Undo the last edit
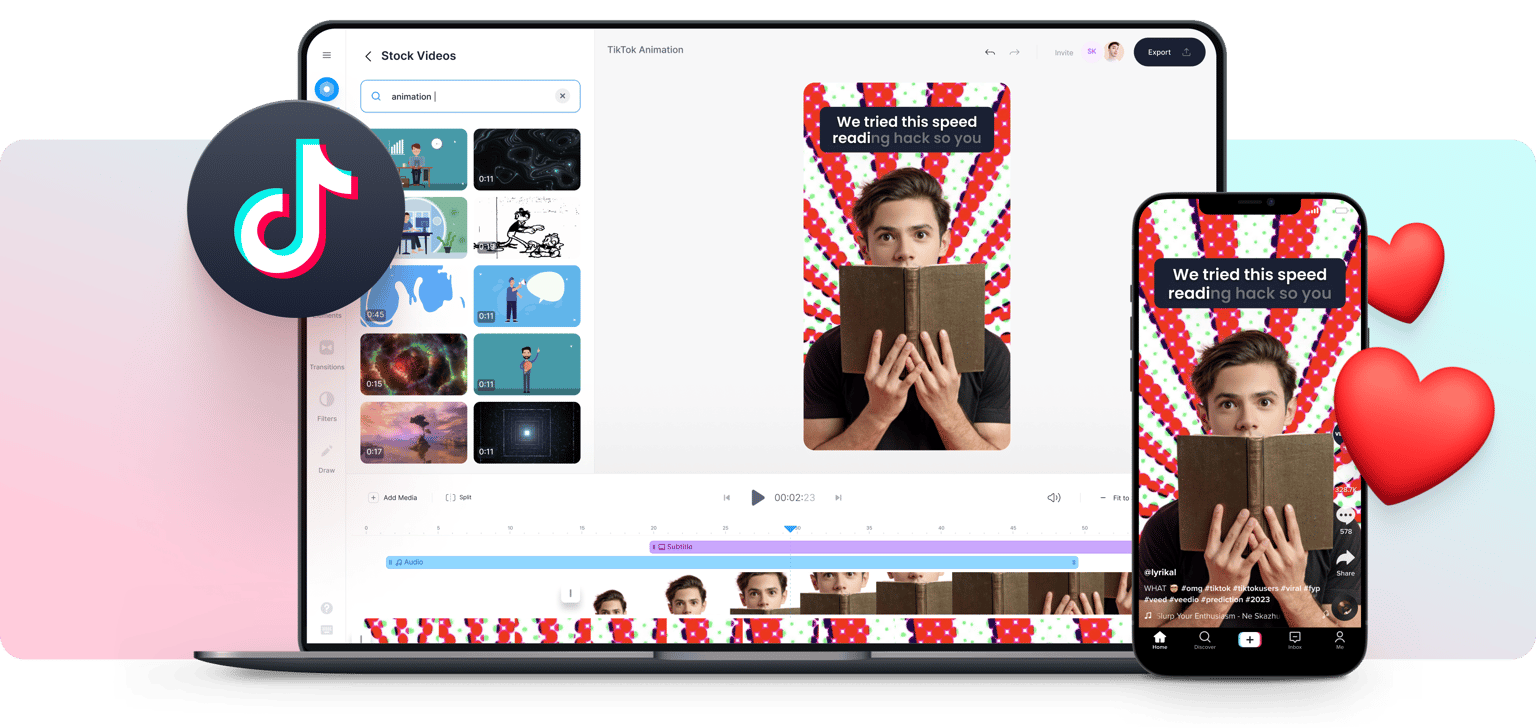 990,52
